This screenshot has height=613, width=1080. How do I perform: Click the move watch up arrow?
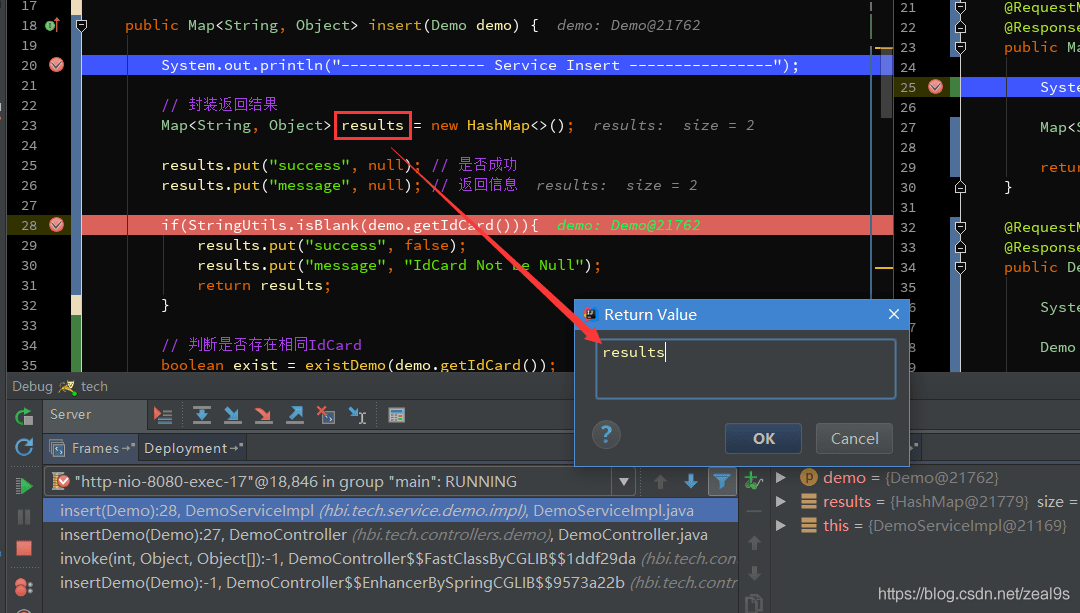click(754, 542)
